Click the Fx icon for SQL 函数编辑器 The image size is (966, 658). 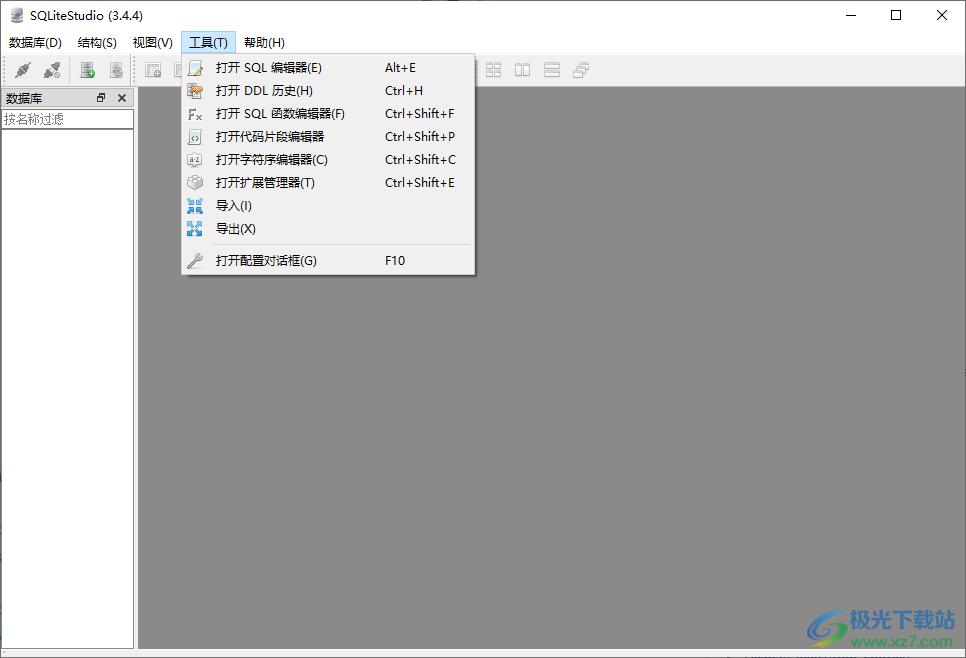(196, 113)
